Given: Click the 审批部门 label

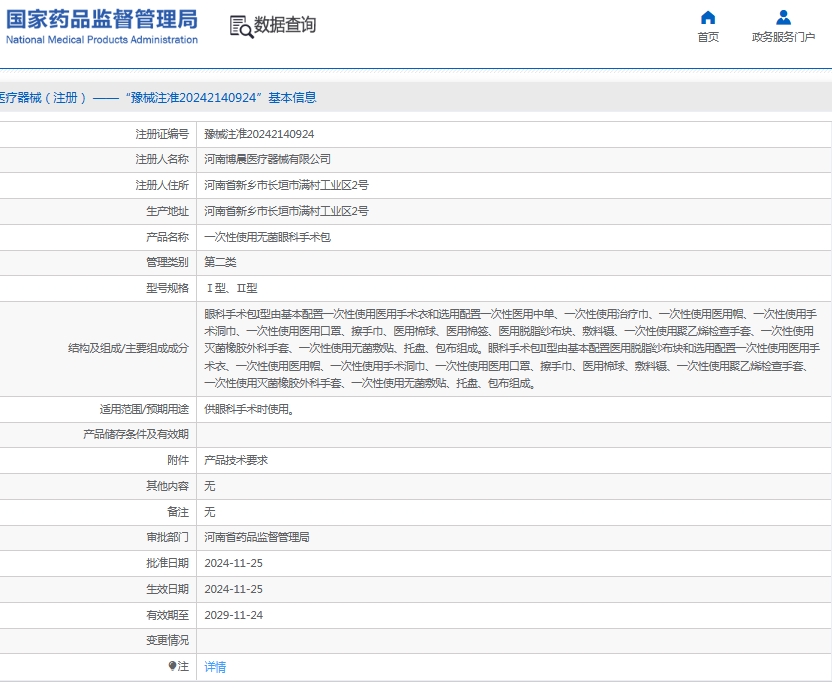Looking at the screenshot, I should point(167,537).
